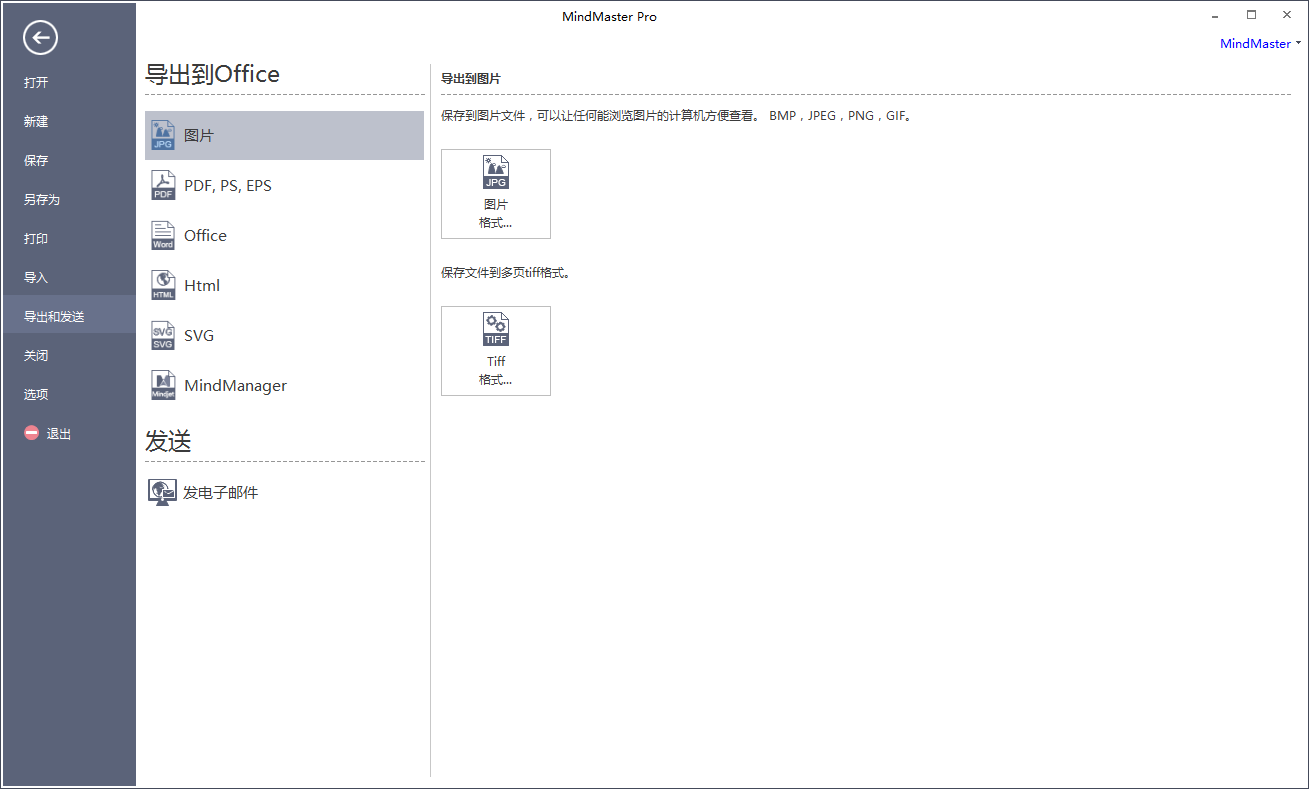Select the Mindjet MindManager icon
This screenshot has width=1309, height=789.
(163, 385)
